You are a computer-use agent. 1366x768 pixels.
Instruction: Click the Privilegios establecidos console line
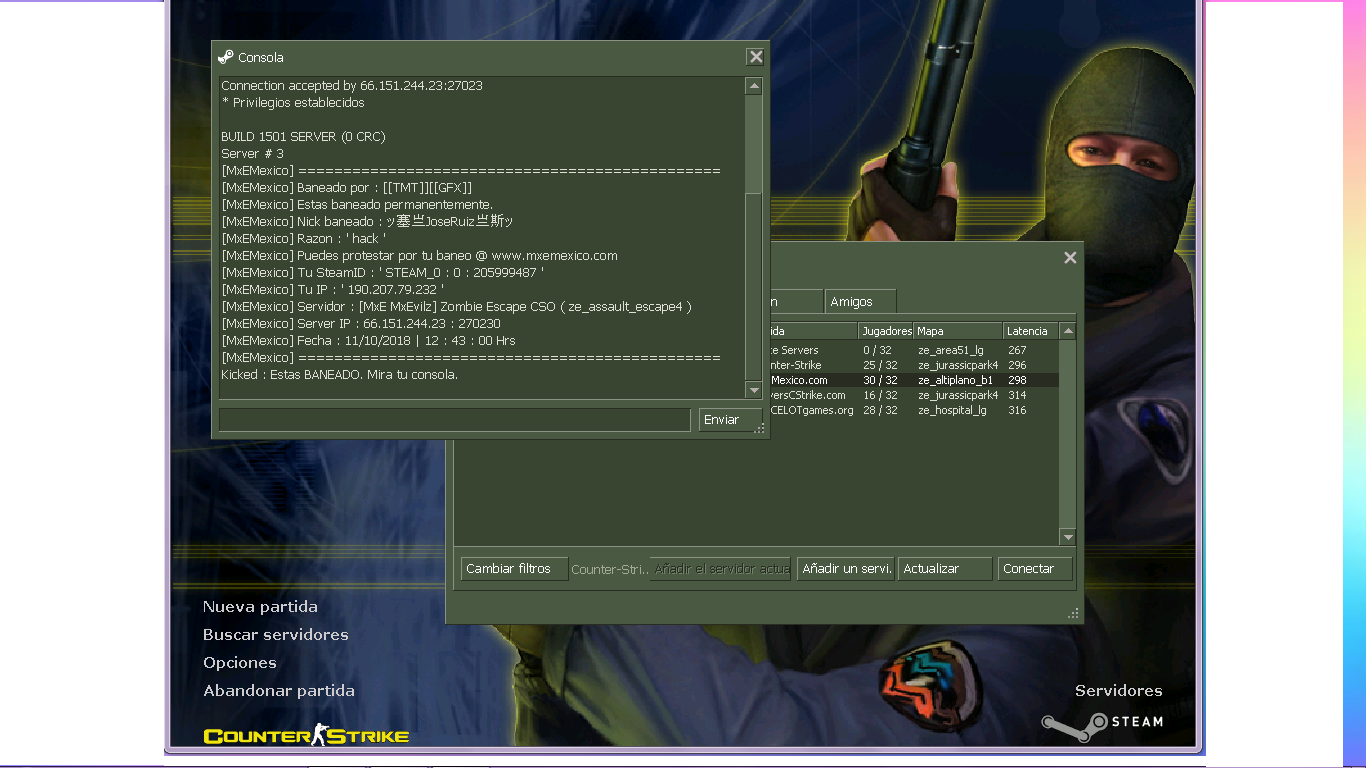(x=293, y=103)
